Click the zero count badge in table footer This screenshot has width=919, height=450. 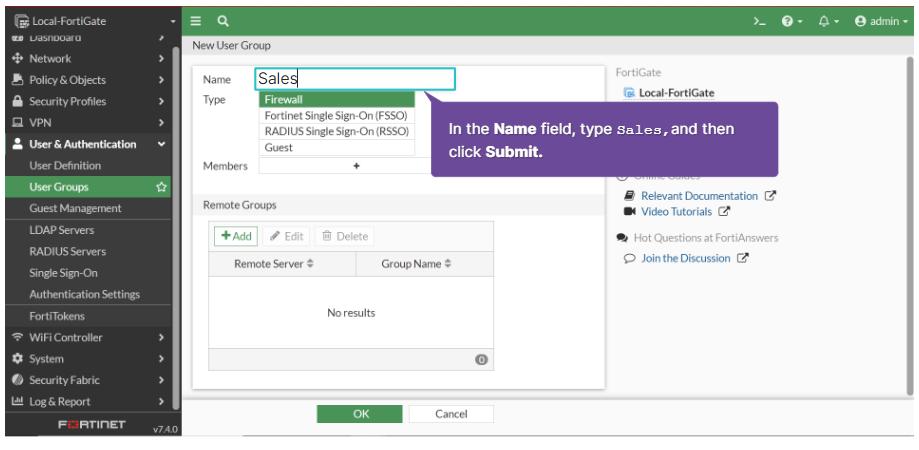point(481,360)
